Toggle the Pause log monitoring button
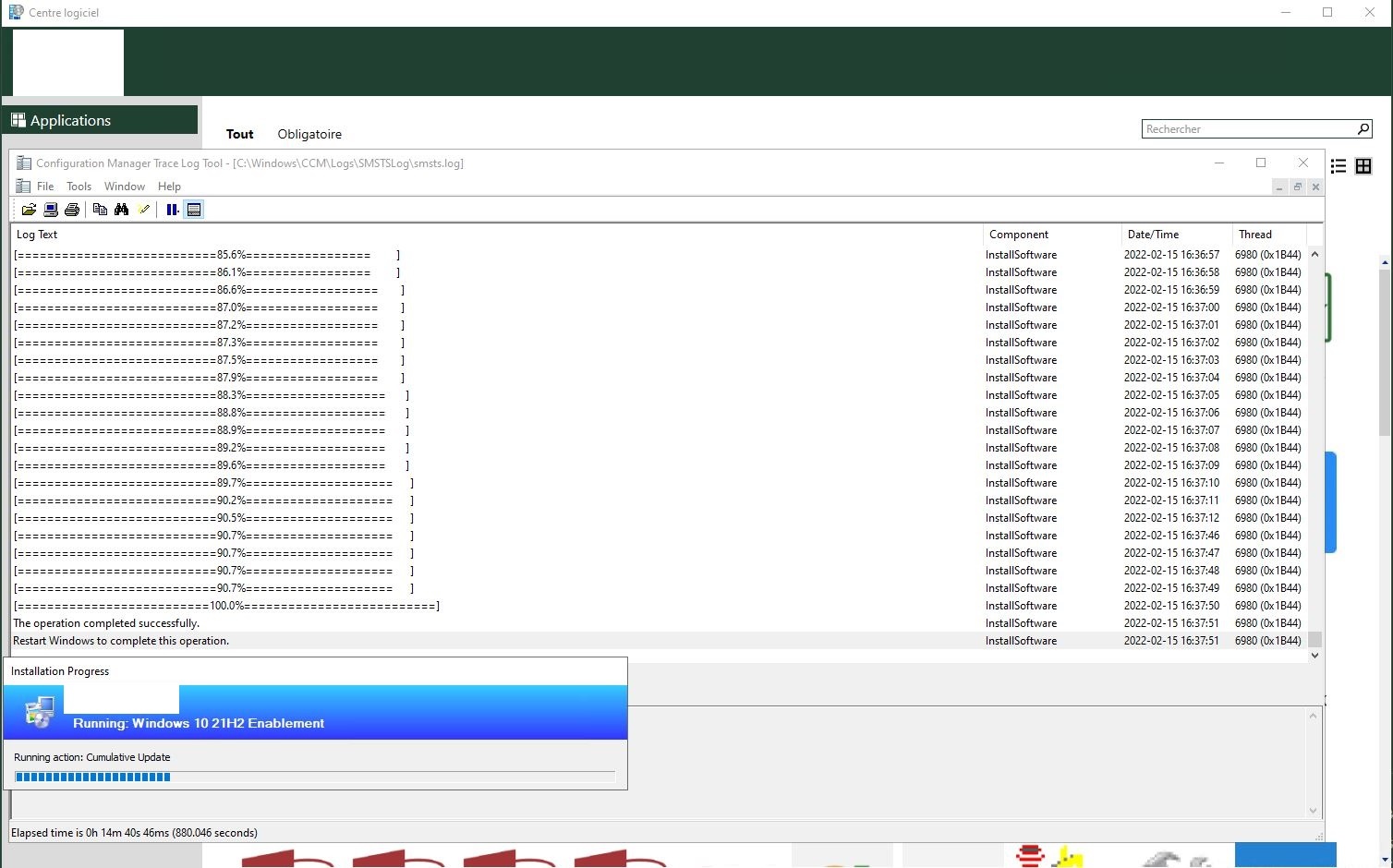 (x=172, y=210)
